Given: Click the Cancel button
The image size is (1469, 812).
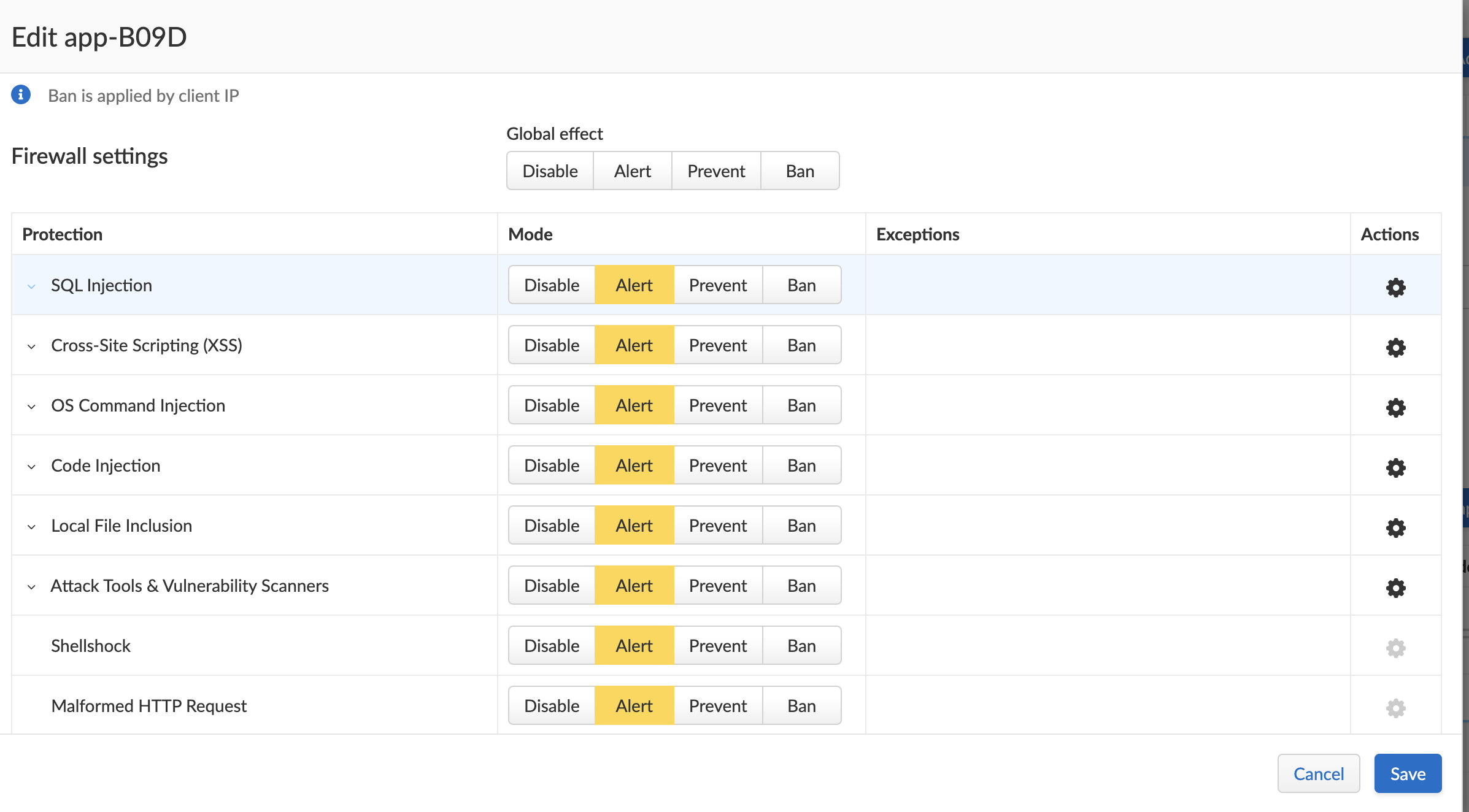Looking at the screenshot, I should [1317, 772].
